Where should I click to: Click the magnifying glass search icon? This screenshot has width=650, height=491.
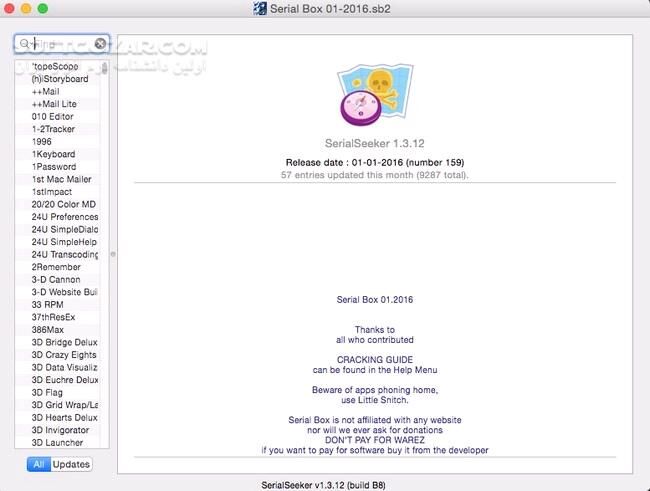[x=25, y=44]
